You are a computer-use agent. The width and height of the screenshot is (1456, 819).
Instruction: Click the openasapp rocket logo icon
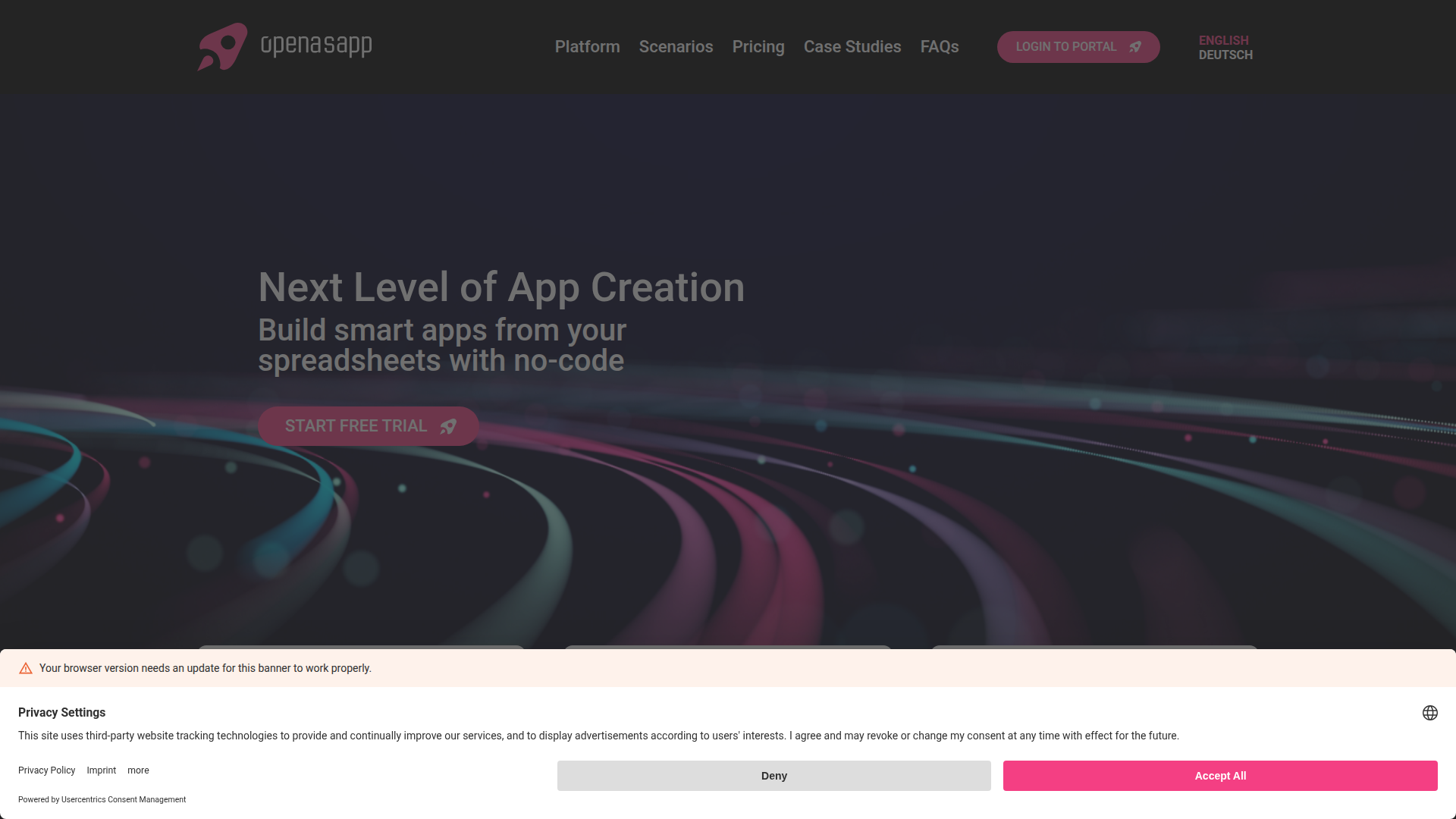click(x=222, y=46)
